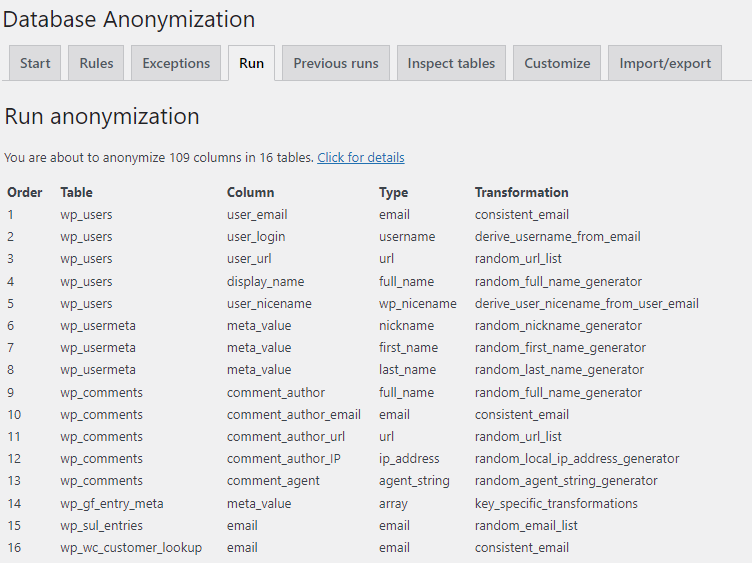Image resolution: width=752 pixels, height=563 pixels.
Task: Select wp_gf_entry_meta table row
Action: tap(111, 504)
